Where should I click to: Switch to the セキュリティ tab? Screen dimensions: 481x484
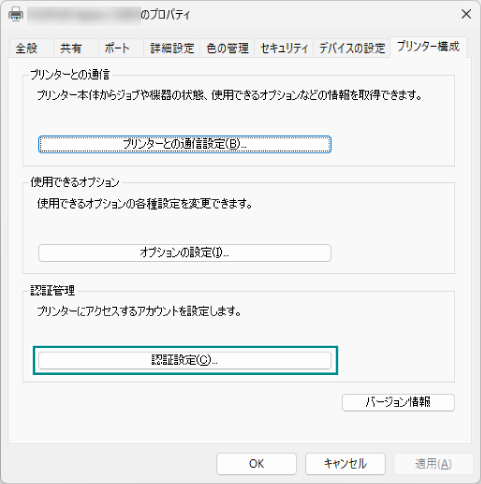284,48
